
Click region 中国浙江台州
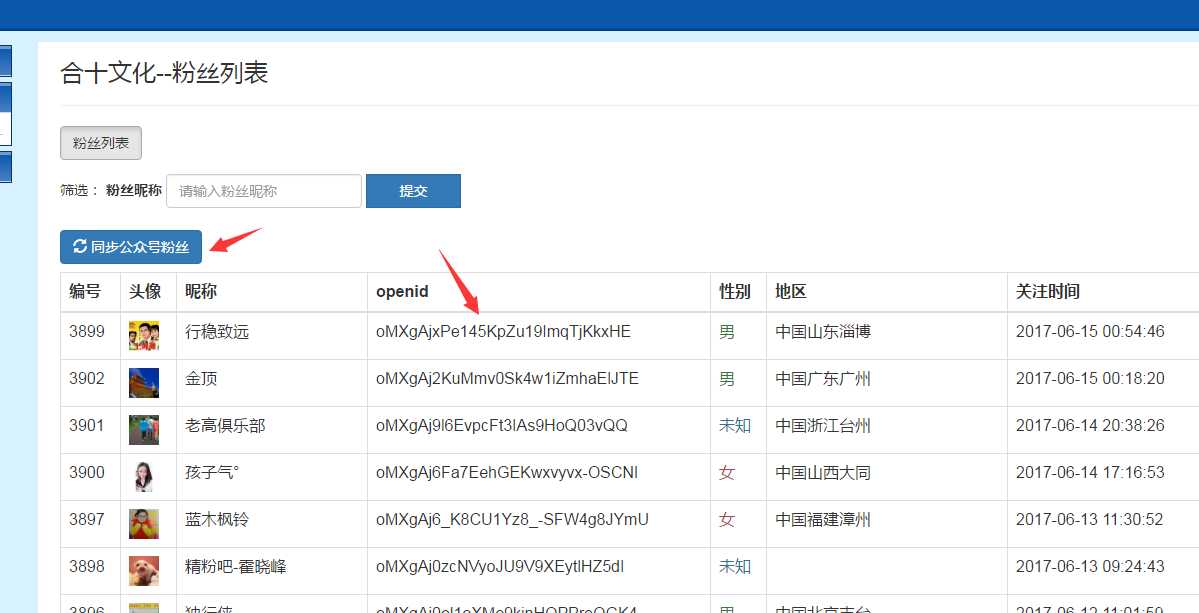tap(823, 426)
